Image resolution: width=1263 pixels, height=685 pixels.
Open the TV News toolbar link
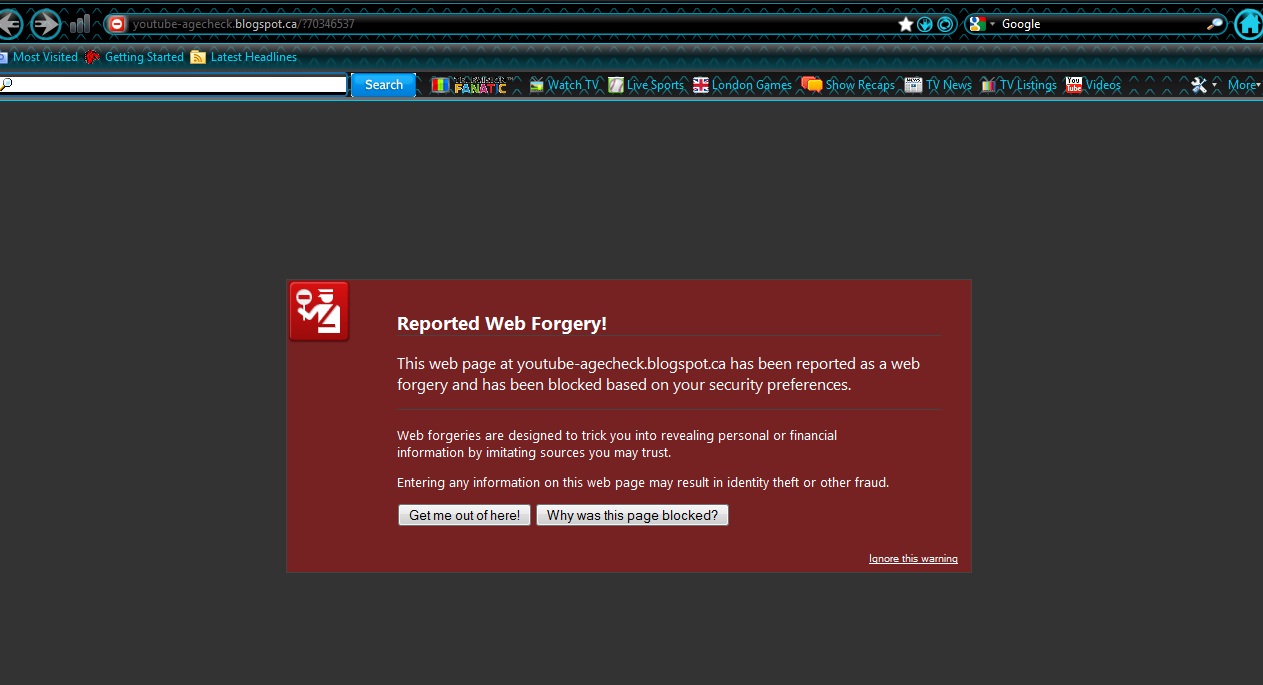[938, 85]
